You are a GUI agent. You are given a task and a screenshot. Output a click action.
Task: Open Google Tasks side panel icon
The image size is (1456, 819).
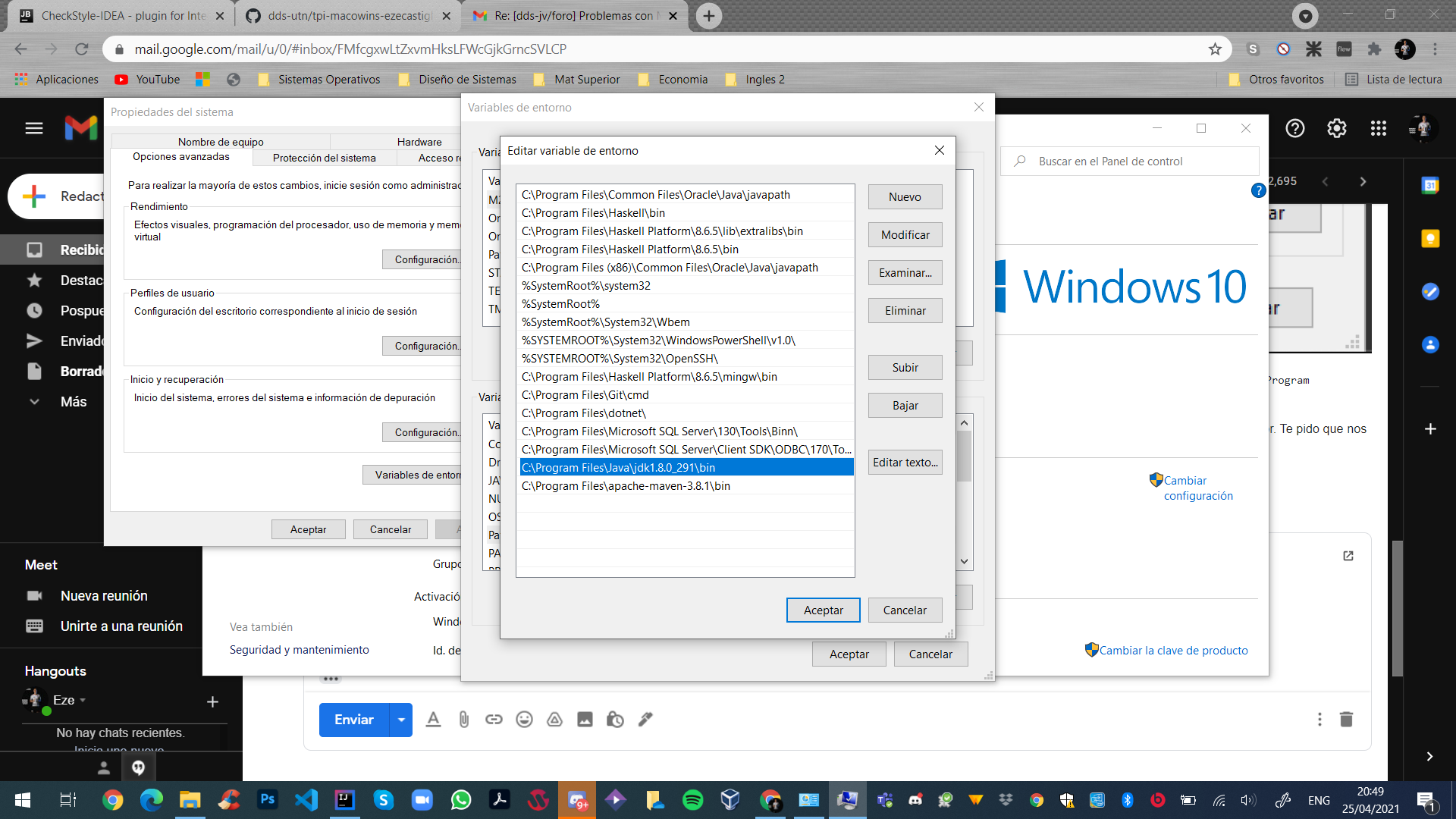1430,292
